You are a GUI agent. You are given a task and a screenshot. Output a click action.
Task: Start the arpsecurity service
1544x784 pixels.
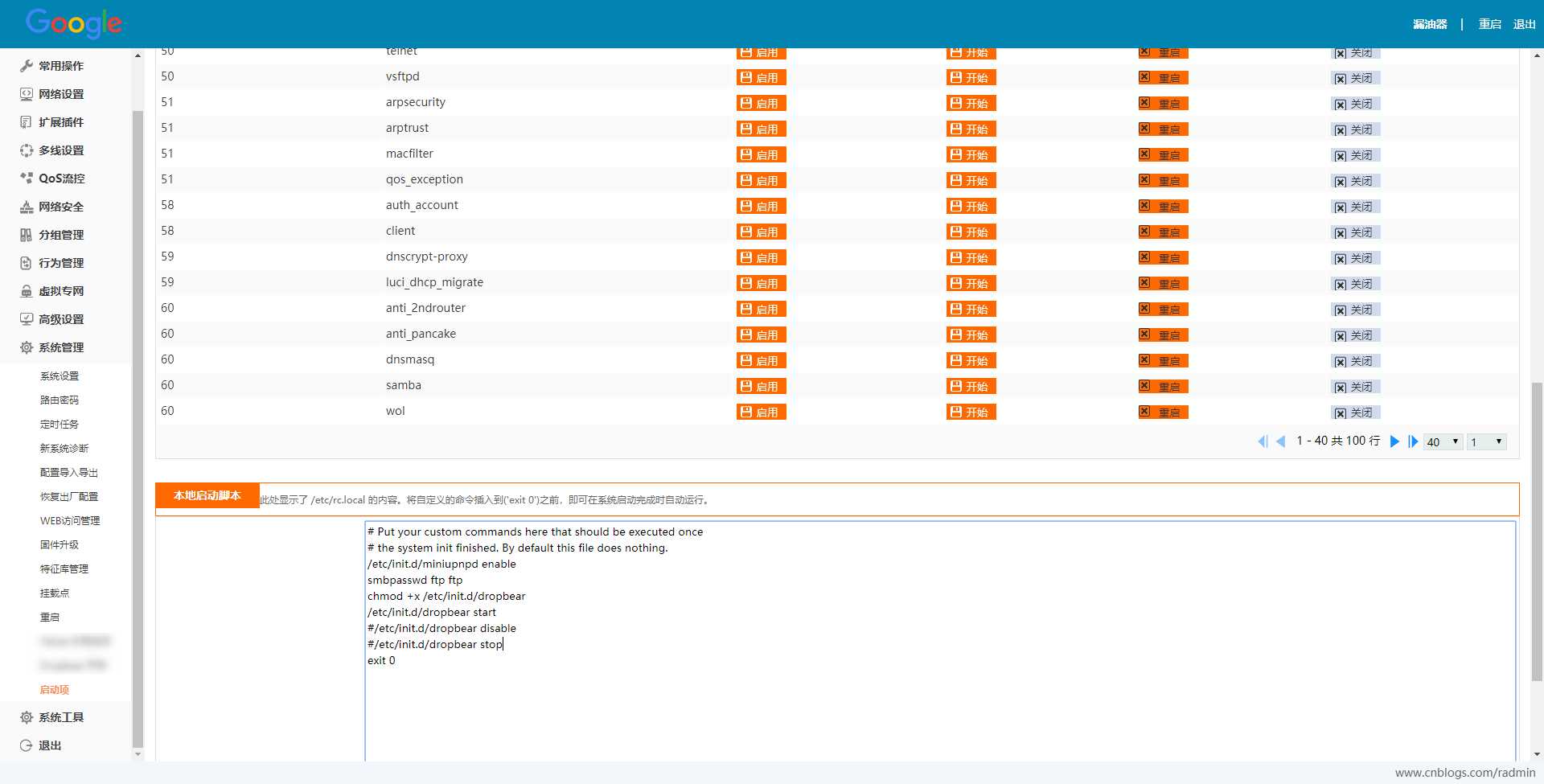[x=971, y=103]
